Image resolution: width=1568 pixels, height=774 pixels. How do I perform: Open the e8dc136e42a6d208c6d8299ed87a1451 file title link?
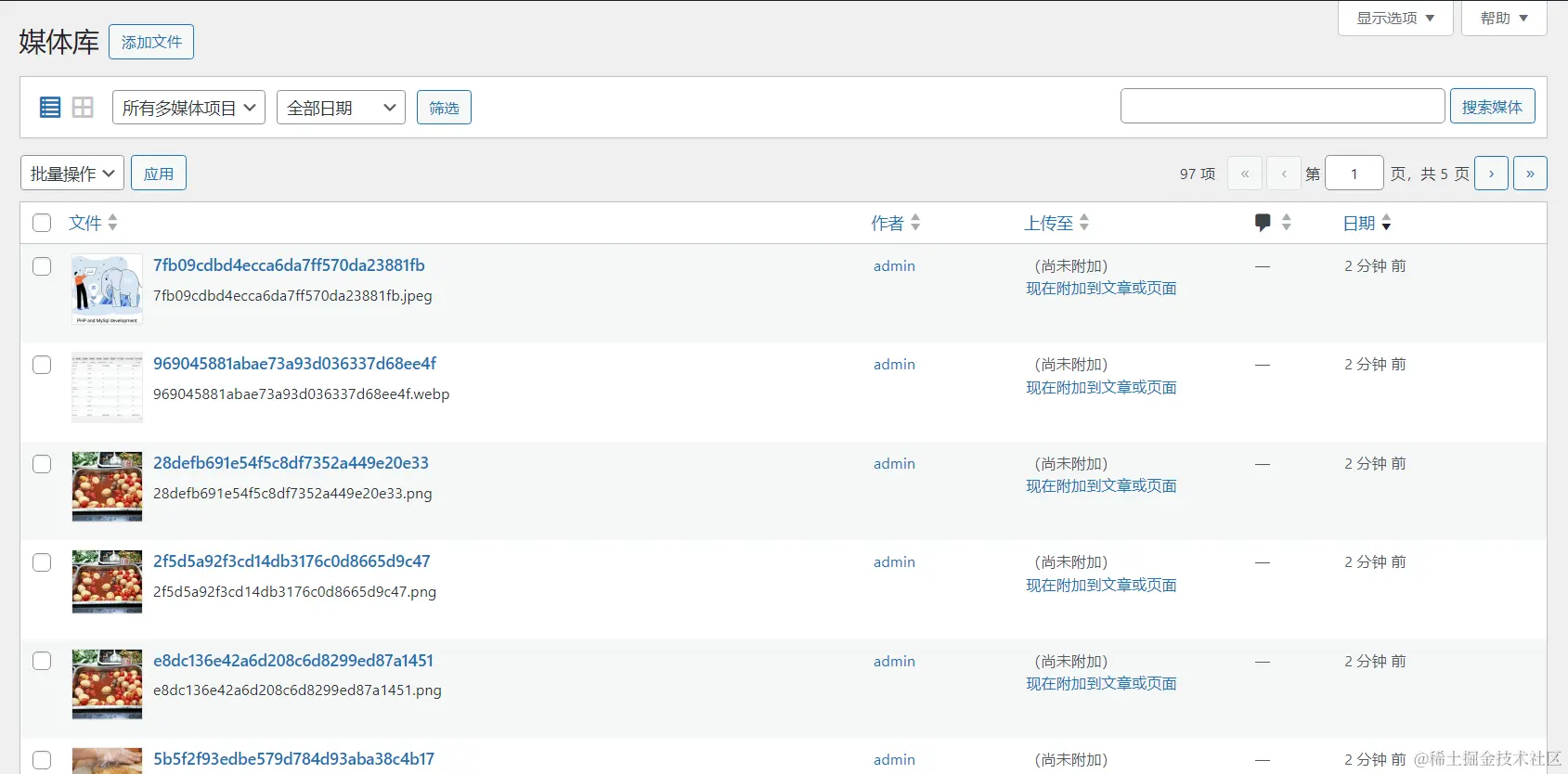(x=293, y=661)
